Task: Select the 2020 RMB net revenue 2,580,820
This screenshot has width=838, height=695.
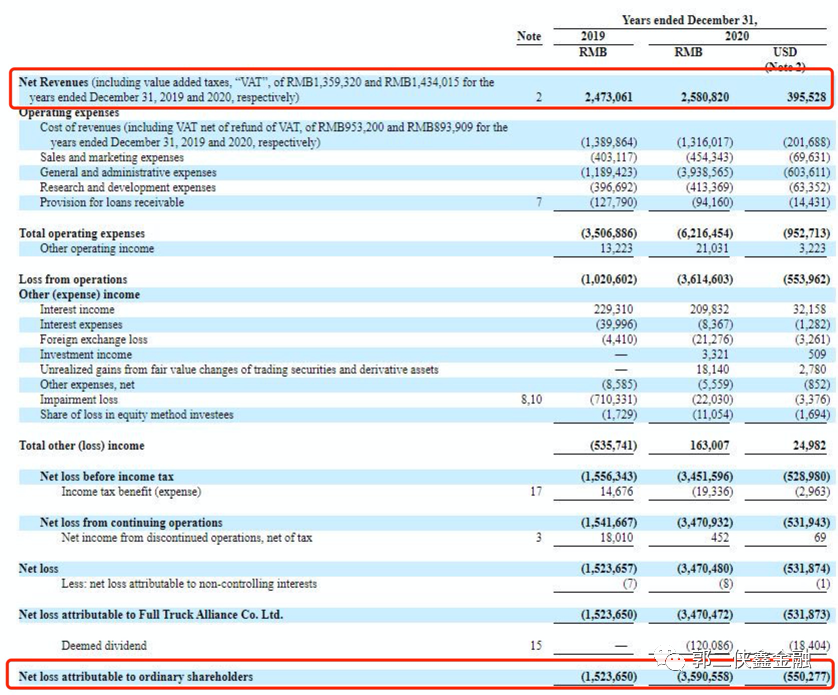Action: [704, 97]
